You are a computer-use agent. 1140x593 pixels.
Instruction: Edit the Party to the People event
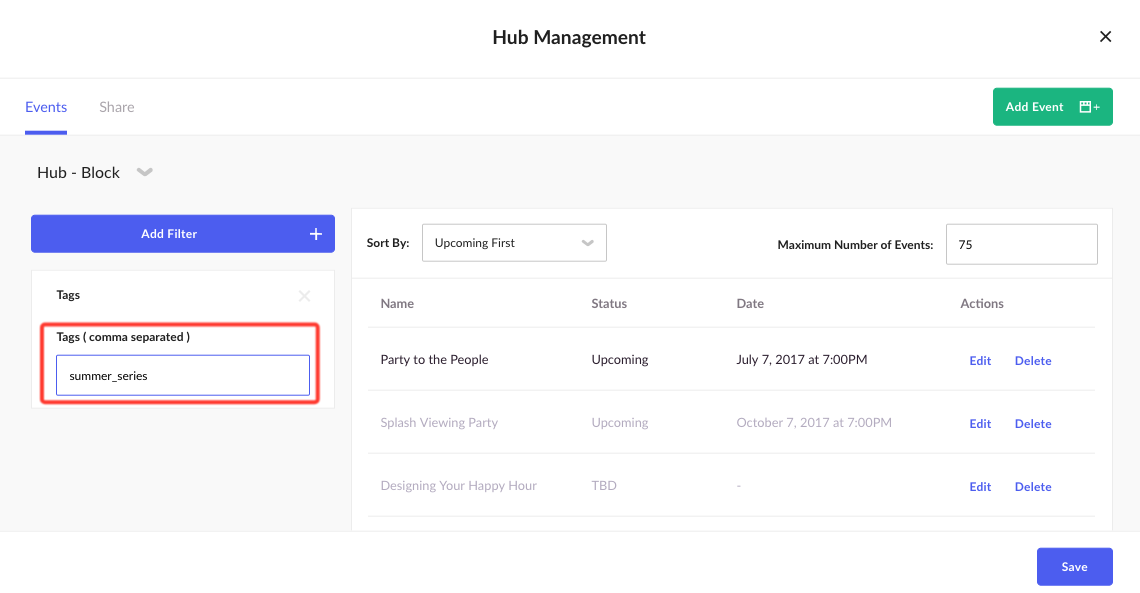tap(980, 360)
